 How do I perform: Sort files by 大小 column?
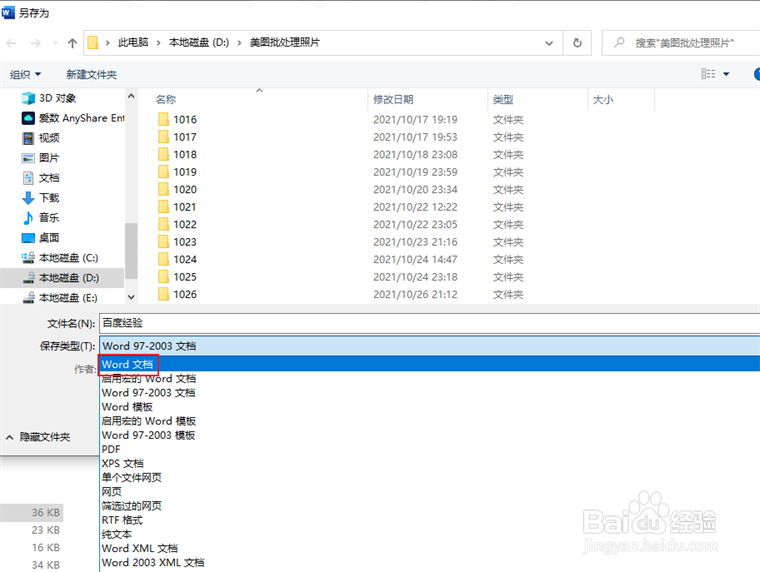coord(603,99)
